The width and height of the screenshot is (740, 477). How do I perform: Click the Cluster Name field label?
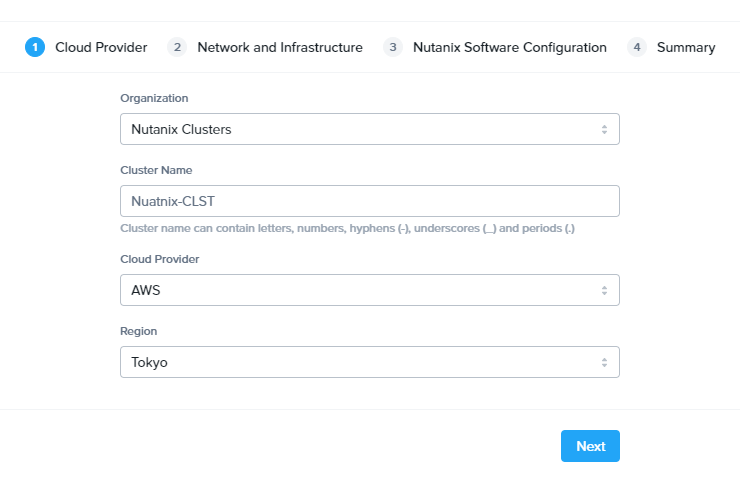[x=156, y=170]
